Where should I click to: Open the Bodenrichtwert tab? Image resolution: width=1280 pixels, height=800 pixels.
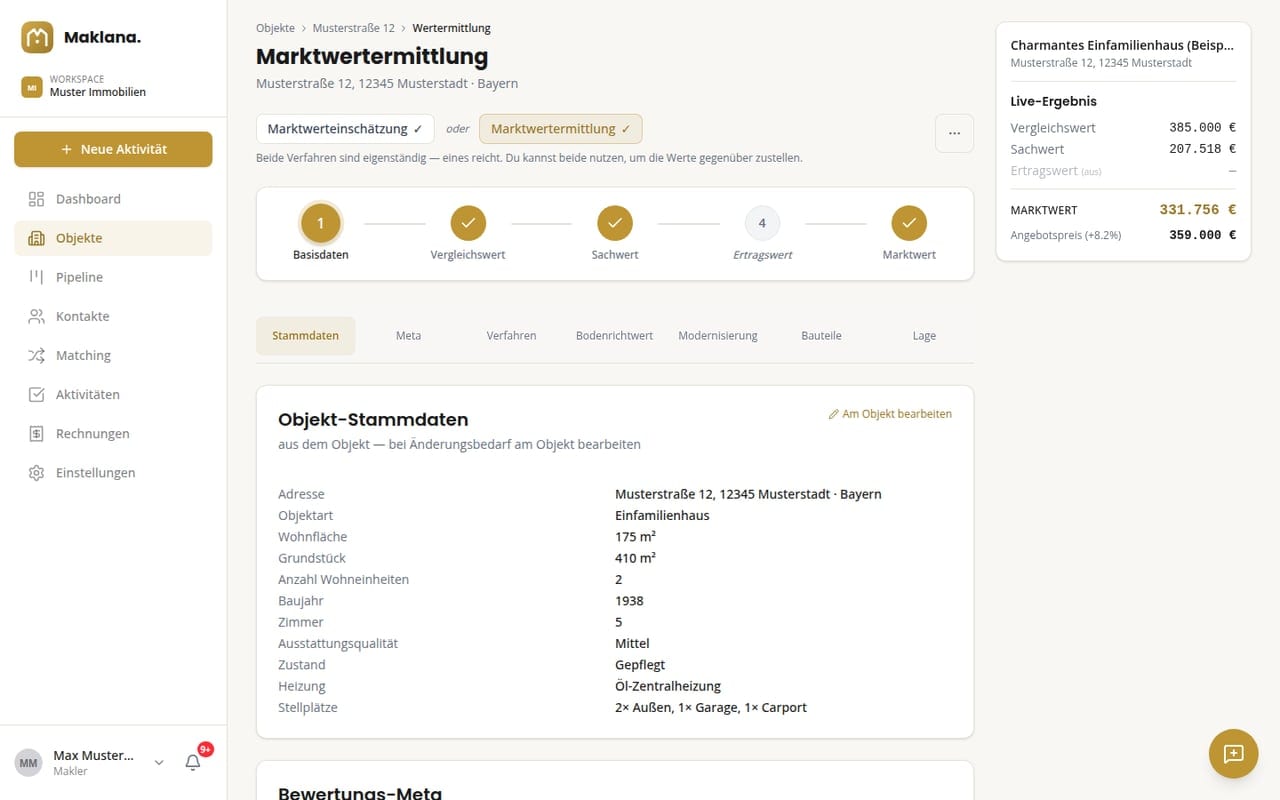coord(614,336)
